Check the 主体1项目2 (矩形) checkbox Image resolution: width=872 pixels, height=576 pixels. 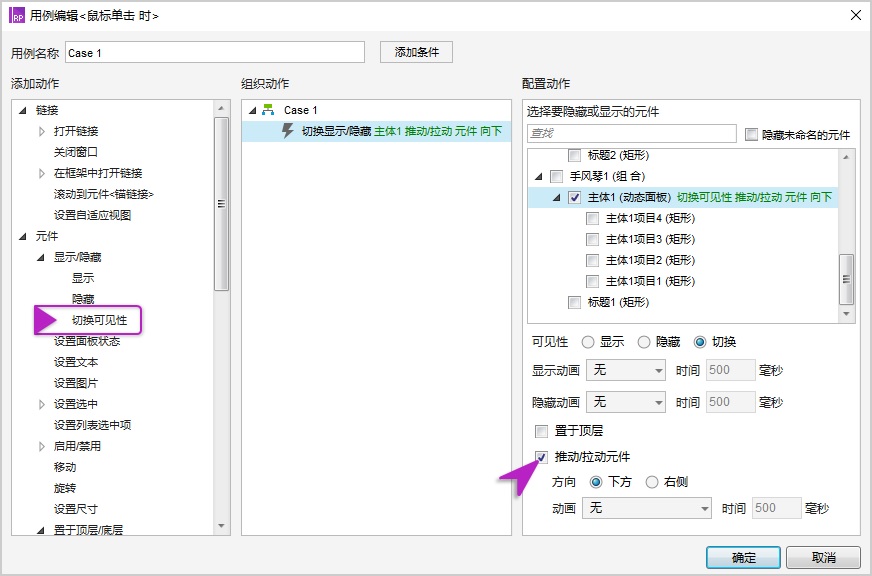pyautogui.click(x=592, y=260)
